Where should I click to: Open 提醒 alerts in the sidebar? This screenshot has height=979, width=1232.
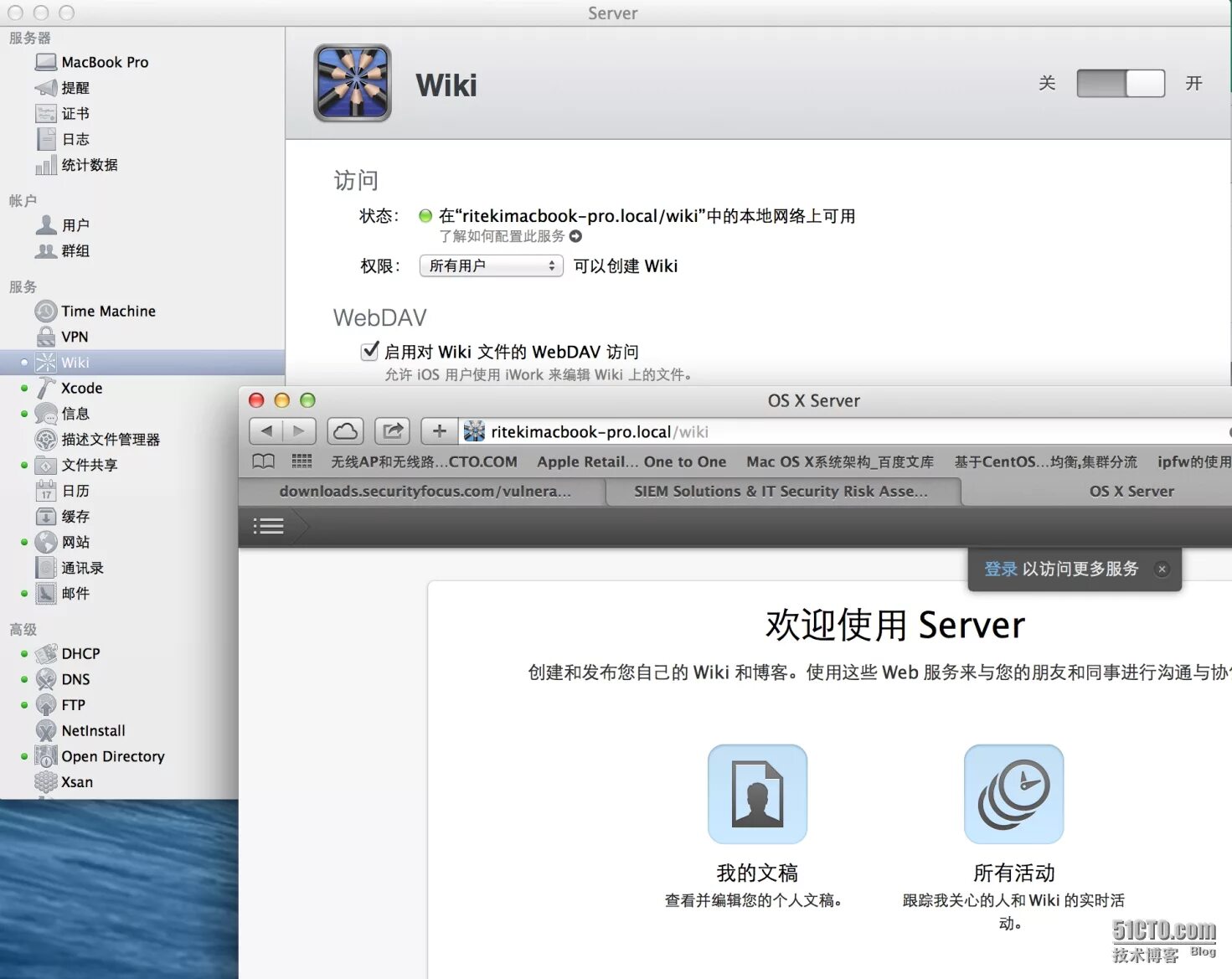[x=63, y=88]
